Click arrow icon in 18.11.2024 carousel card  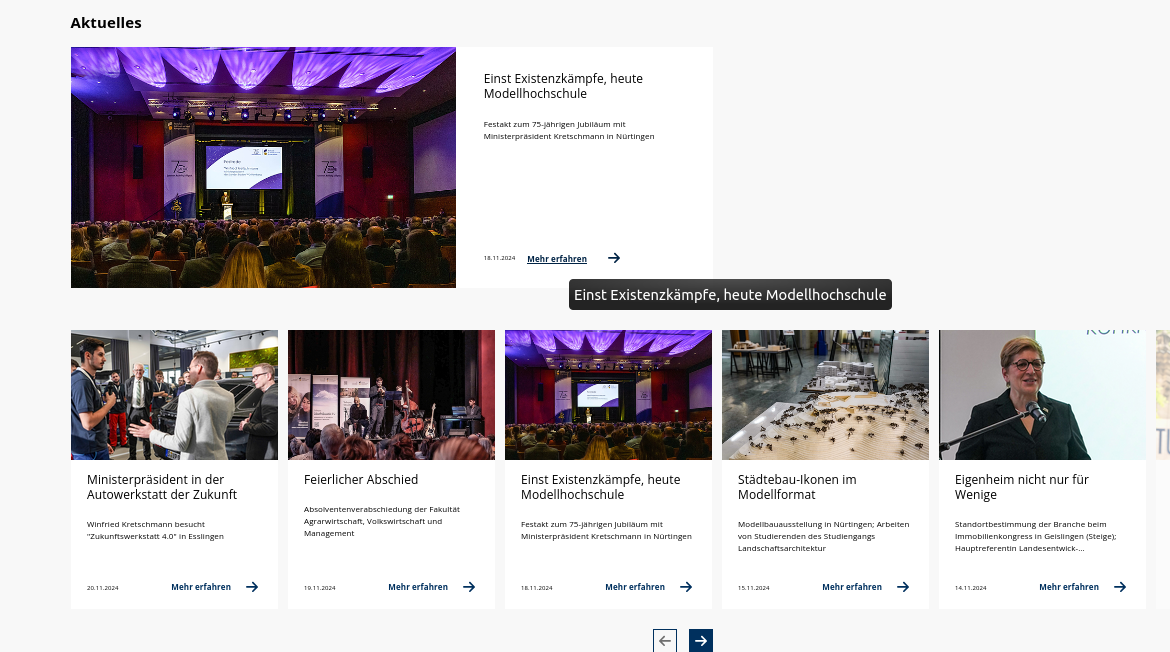pos(686,587)
